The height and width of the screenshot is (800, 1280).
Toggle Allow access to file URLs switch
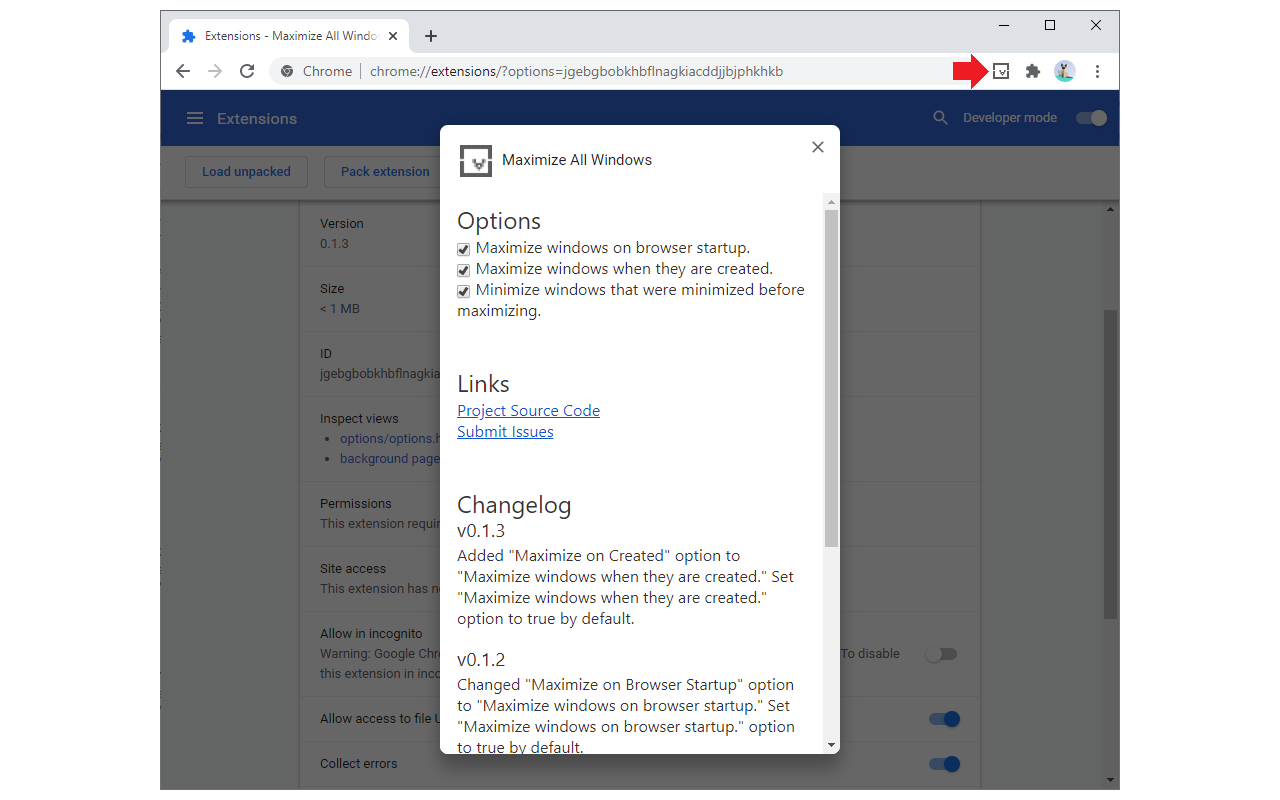944,719
